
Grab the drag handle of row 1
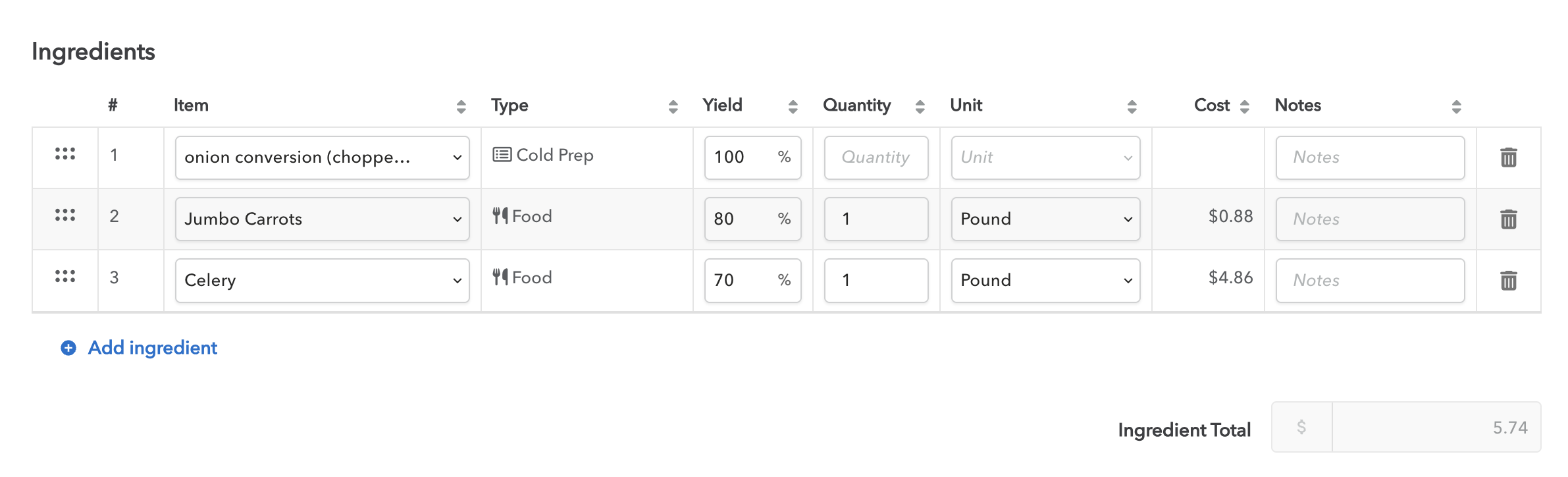point(65,154)
